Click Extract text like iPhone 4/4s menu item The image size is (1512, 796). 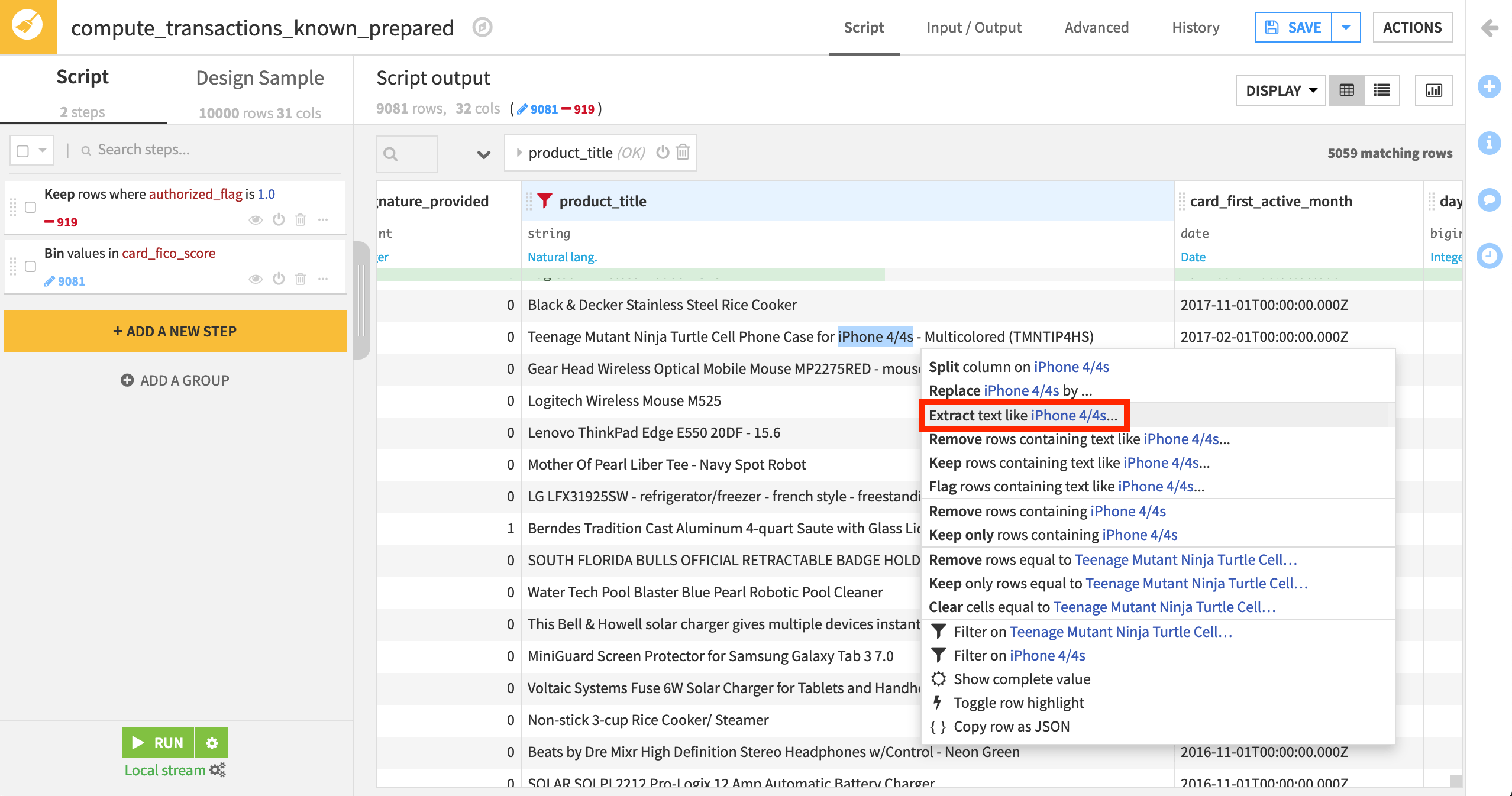[1024, 414]
